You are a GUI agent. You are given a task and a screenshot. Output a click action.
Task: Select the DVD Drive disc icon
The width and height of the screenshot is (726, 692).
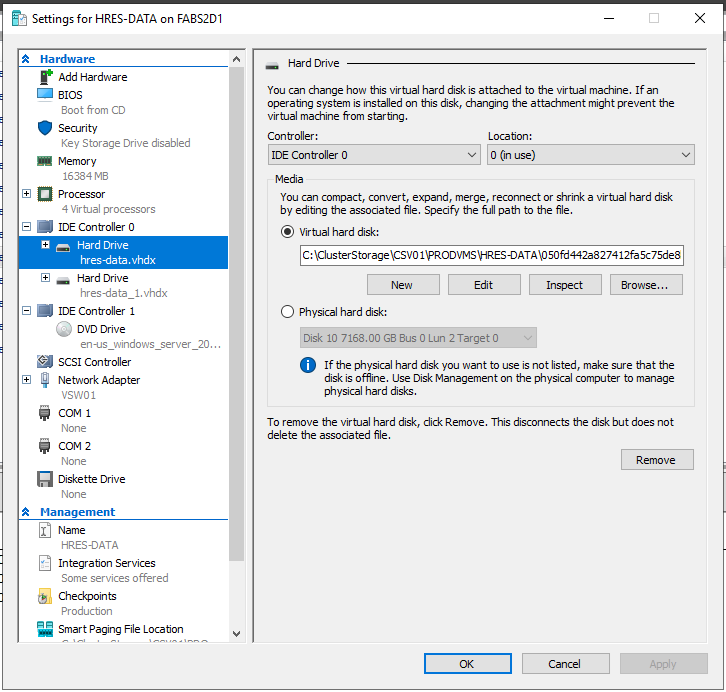tap(64, 328)
